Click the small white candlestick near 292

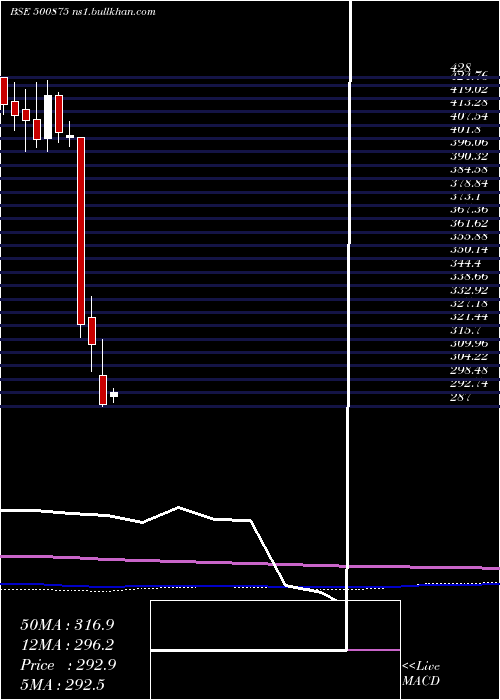click(x=114, y=394)
